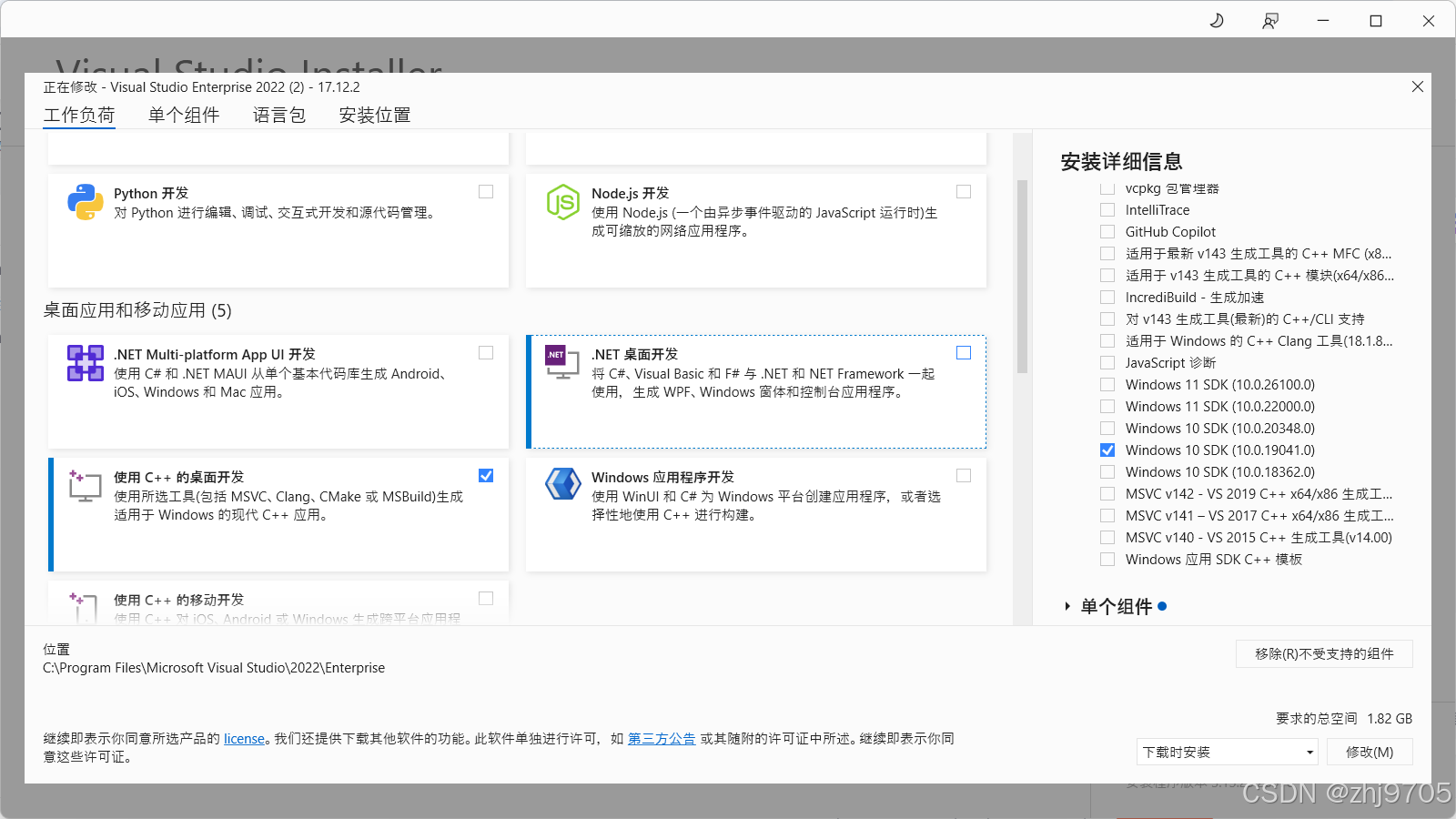The height and width of the screenshot is (819, 1456).
Task: Open the 第三方公告 link
Action: click(662, 739)
